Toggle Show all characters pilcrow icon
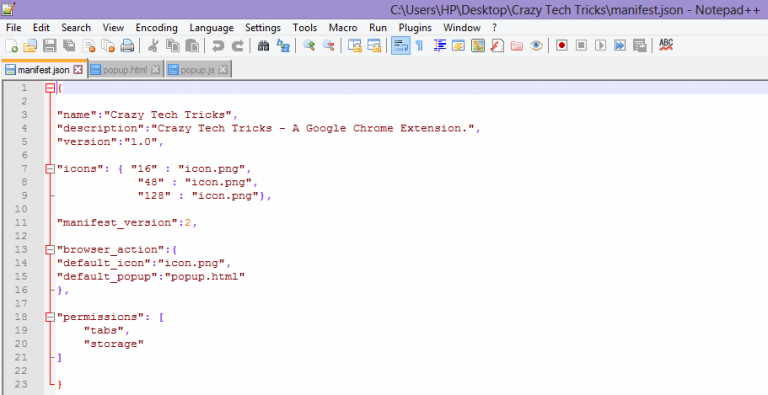768x395 pixels. click(x=420, y=46)
